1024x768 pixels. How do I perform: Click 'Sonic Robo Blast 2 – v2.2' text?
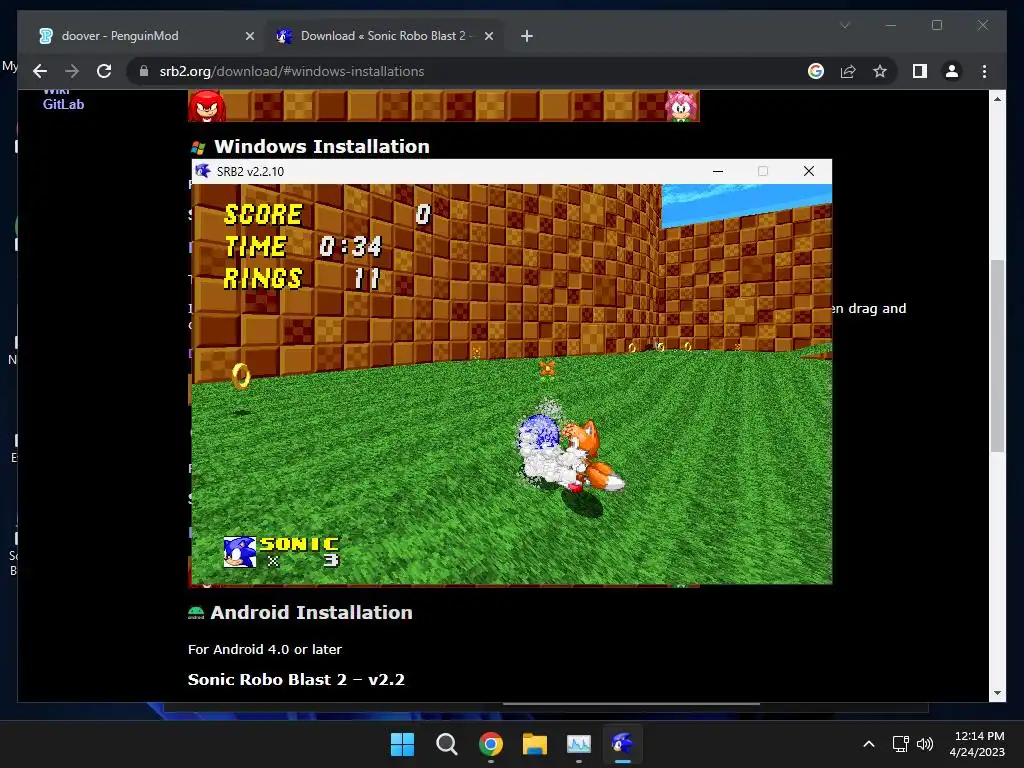[296, 679]
